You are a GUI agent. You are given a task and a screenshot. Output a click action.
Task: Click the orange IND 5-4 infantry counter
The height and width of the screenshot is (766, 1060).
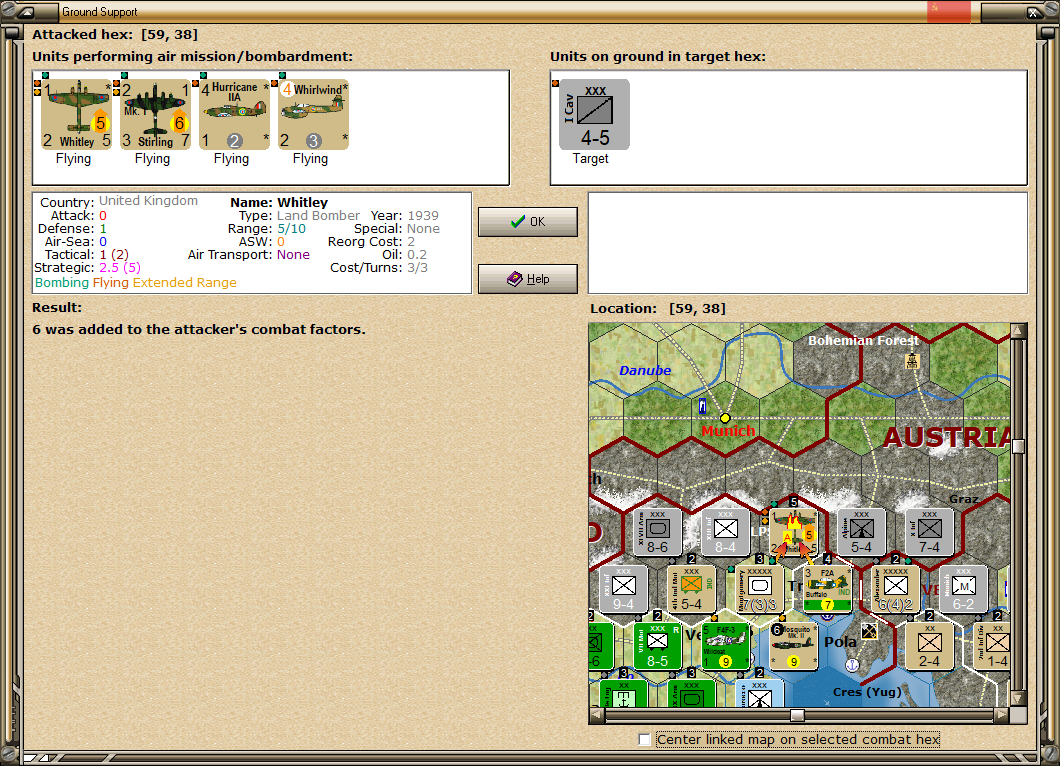tap(692, 590)
